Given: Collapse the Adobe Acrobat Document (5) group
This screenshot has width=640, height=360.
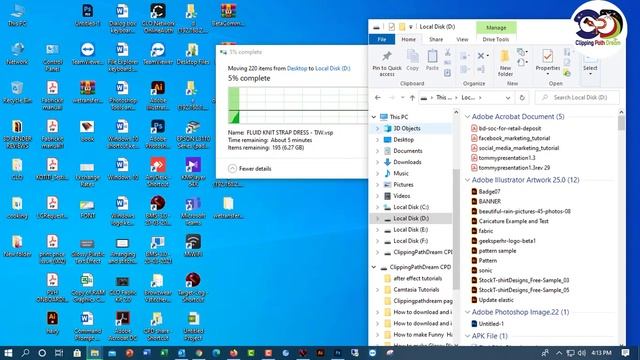Looking at the screenshot, I should tap(467, 117).
